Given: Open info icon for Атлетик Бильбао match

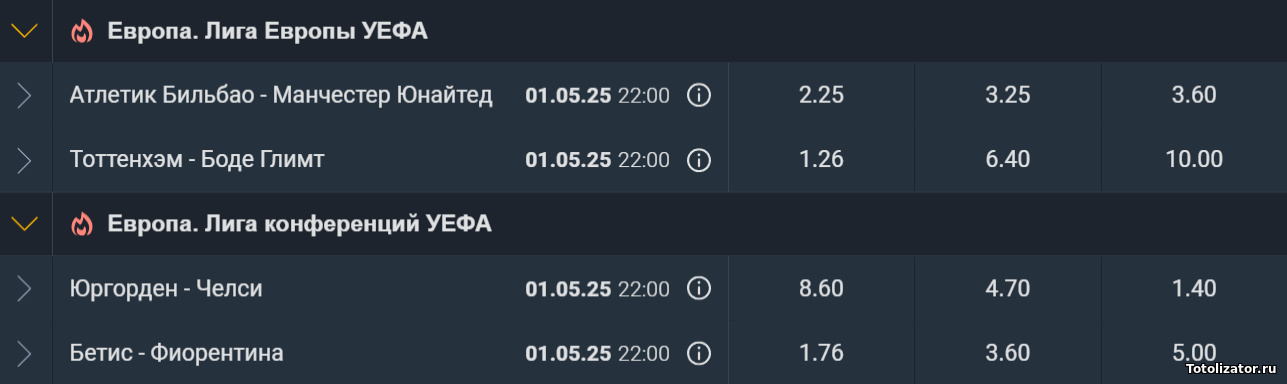Looking at the screenshot, I should [x=699, y=96].
